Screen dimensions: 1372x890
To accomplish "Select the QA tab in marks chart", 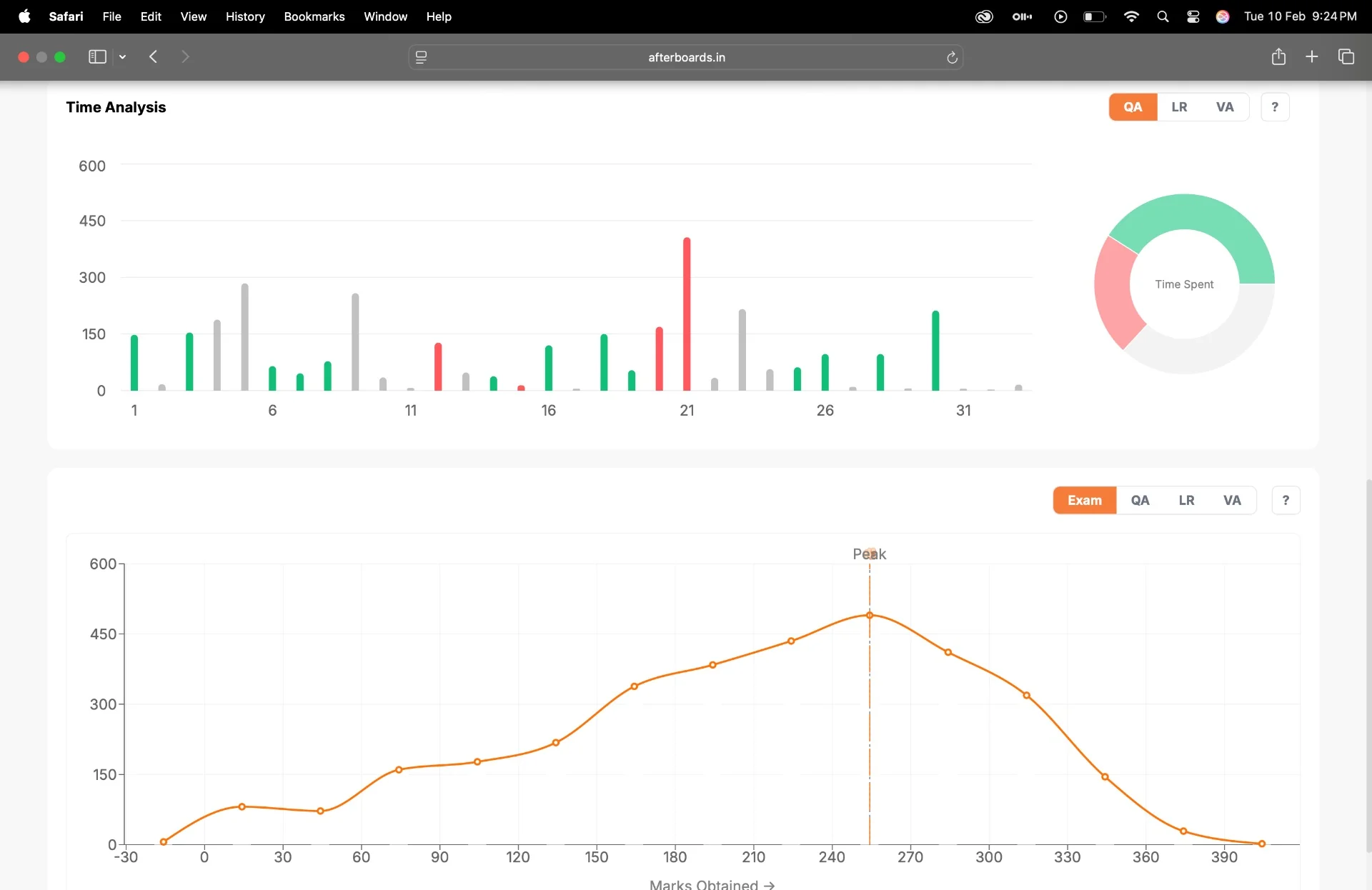I will coord(1140,501).
